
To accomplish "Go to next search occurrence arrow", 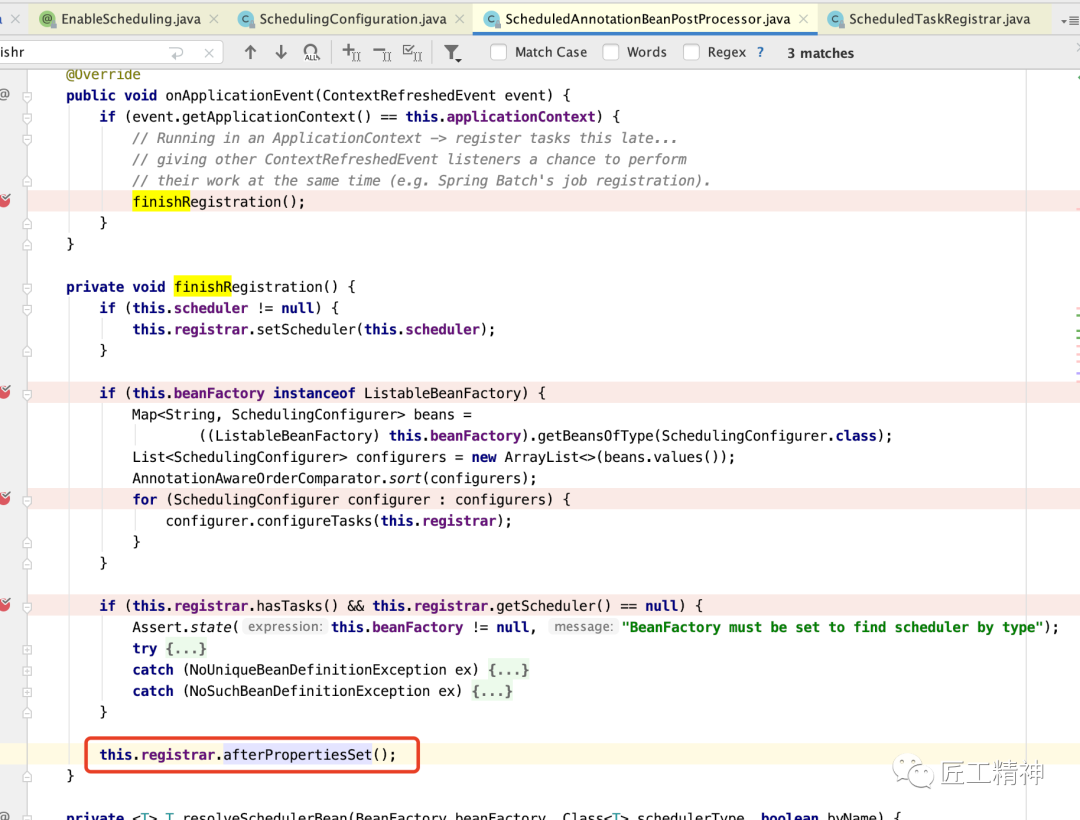I will click(x=281, y=52).
